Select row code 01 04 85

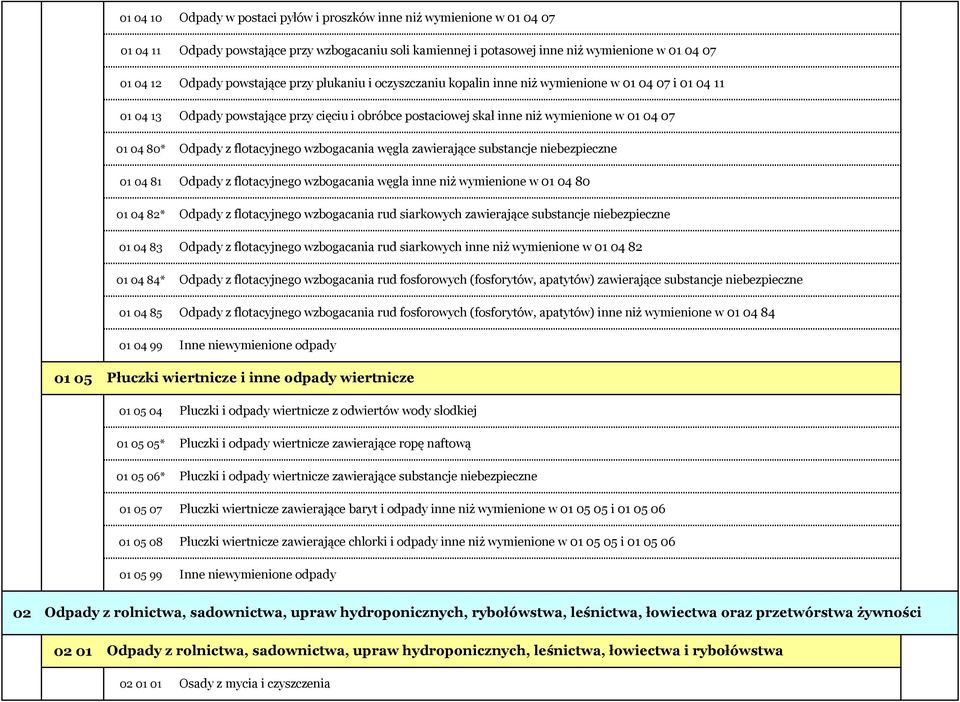tap(141, 313)
